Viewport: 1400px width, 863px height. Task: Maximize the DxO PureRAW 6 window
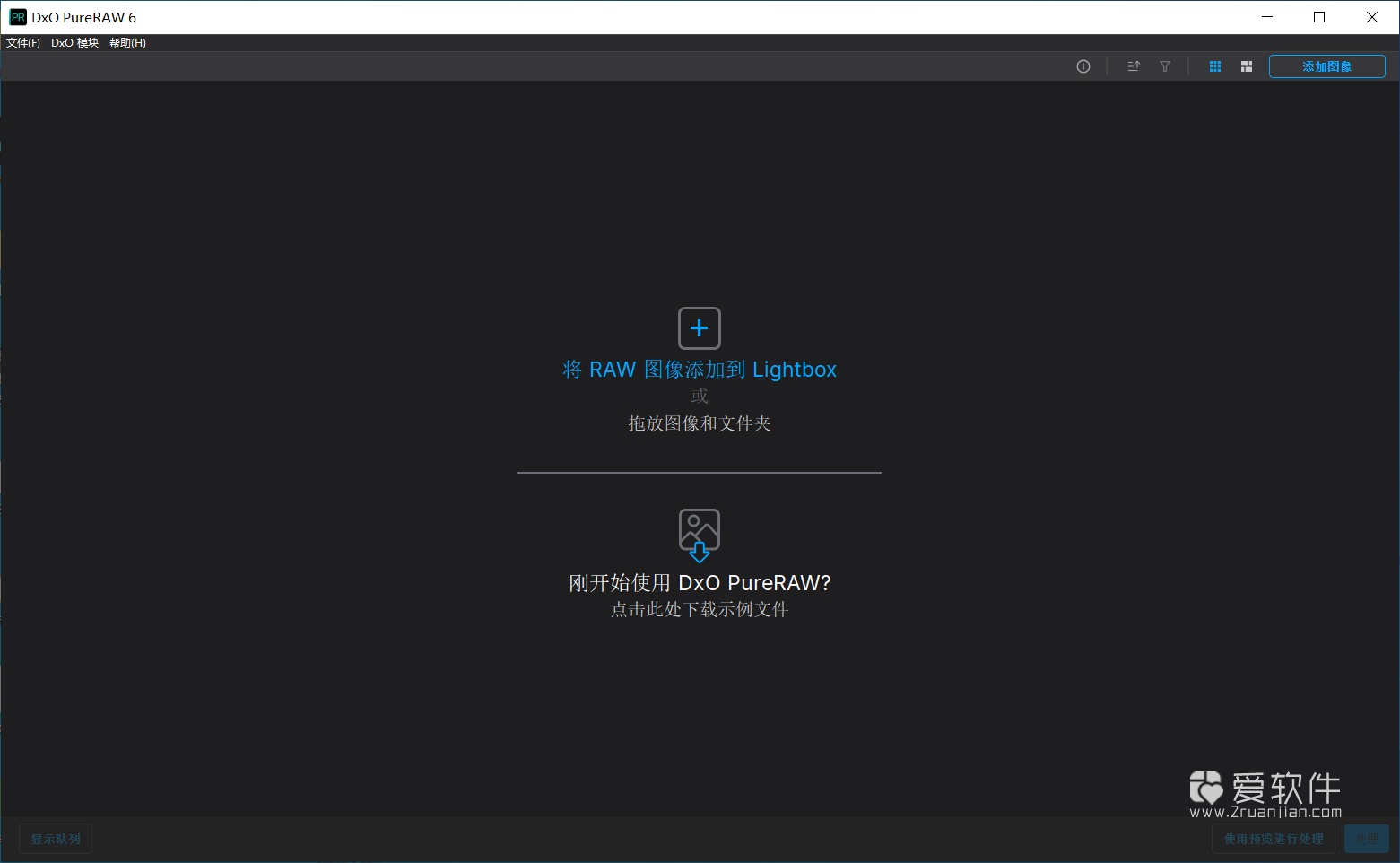1319,17
